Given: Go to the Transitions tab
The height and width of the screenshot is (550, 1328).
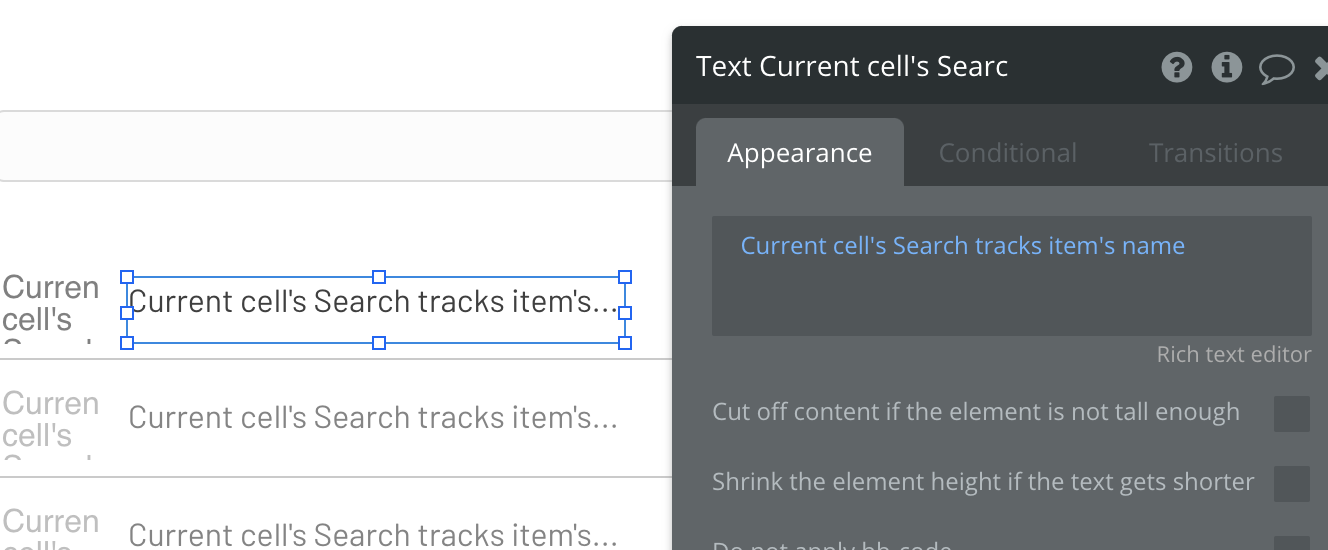Looking at the screenshot, I should (x=1215, y=153).
